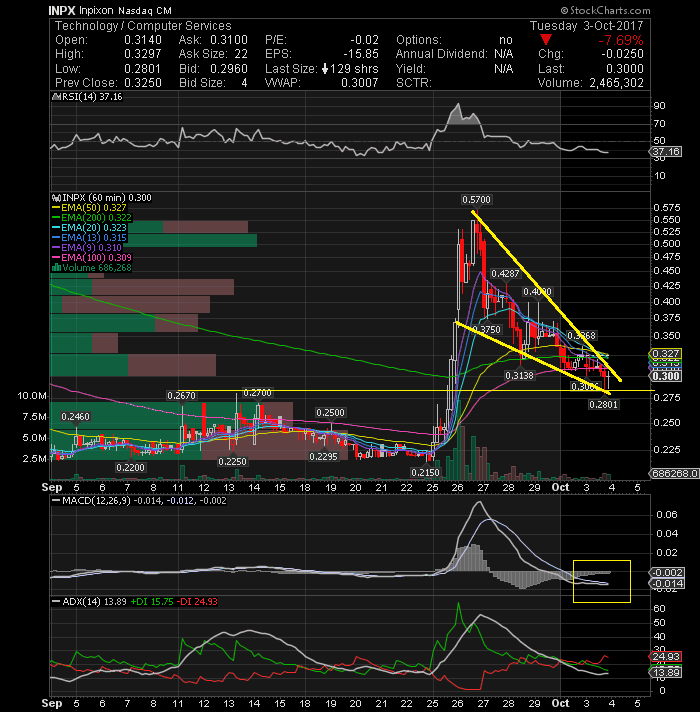
Task: Click the green EMA(200) line marker
Action: click(x=56, y=218)
